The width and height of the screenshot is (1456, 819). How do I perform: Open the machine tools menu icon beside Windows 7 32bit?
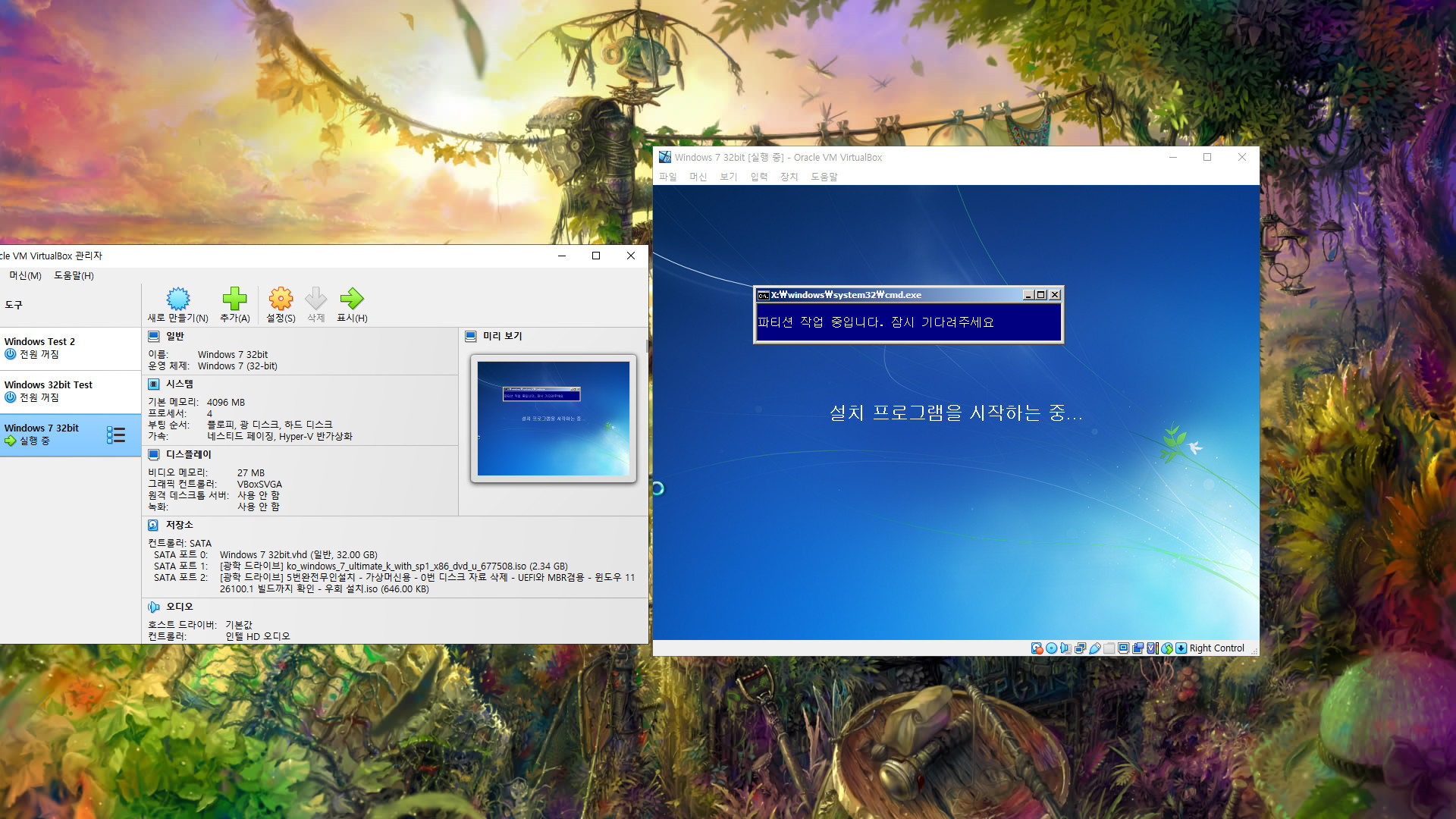point(115,435)
